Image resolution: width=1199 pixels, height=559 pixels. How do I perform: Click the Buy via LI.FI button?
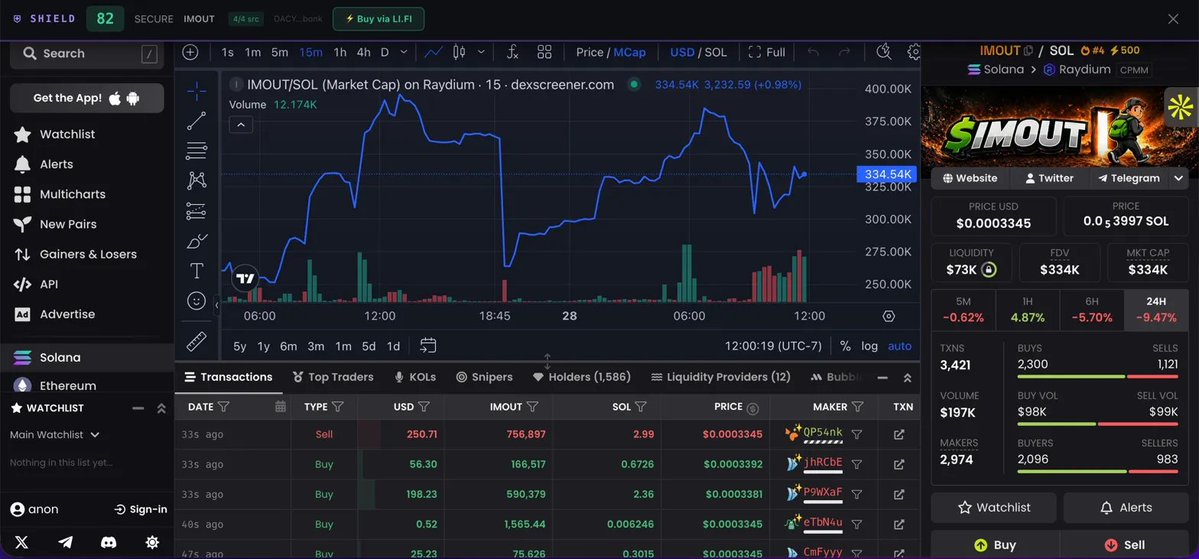379,19
